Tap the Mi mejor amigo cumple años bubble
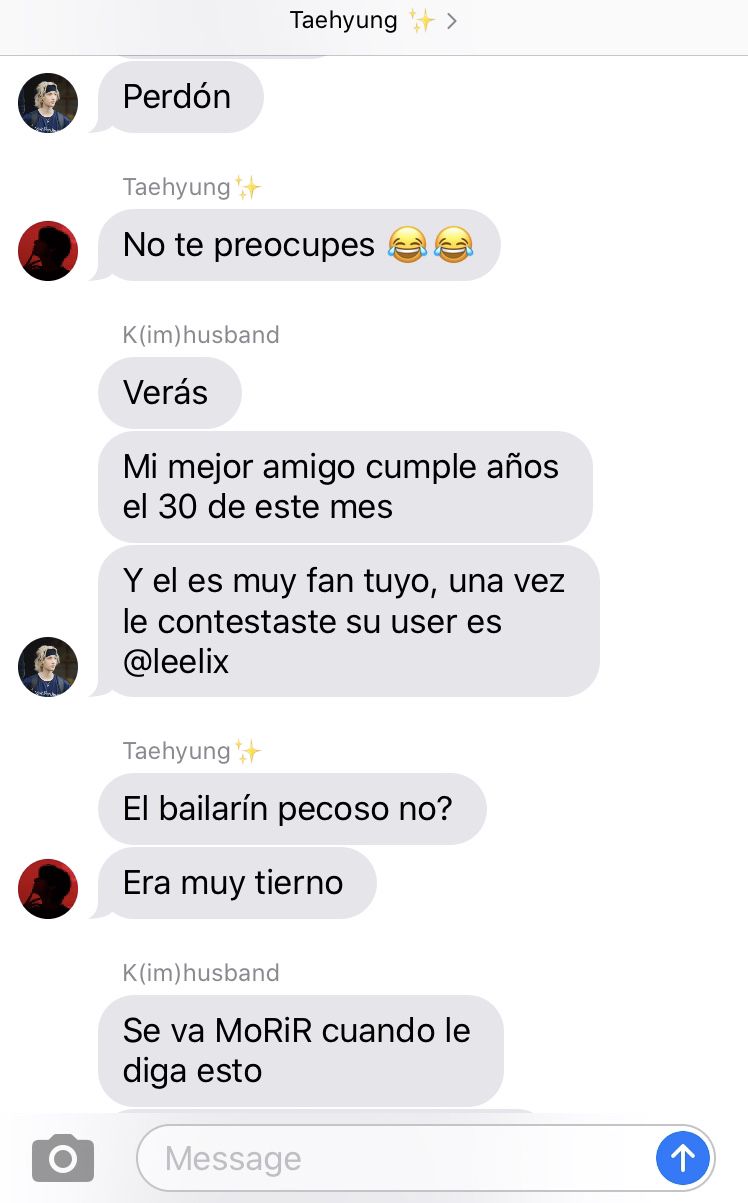Viewport: 748px width, 1203px height. click(345, 487)
